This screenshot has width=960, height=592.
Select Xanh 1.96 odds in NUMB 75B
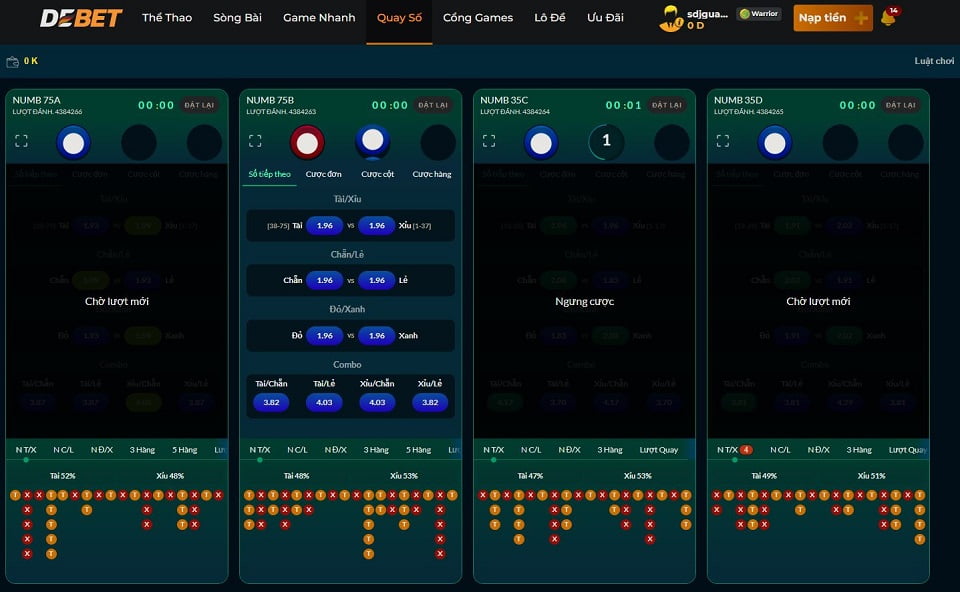click(x=376, y=335)
